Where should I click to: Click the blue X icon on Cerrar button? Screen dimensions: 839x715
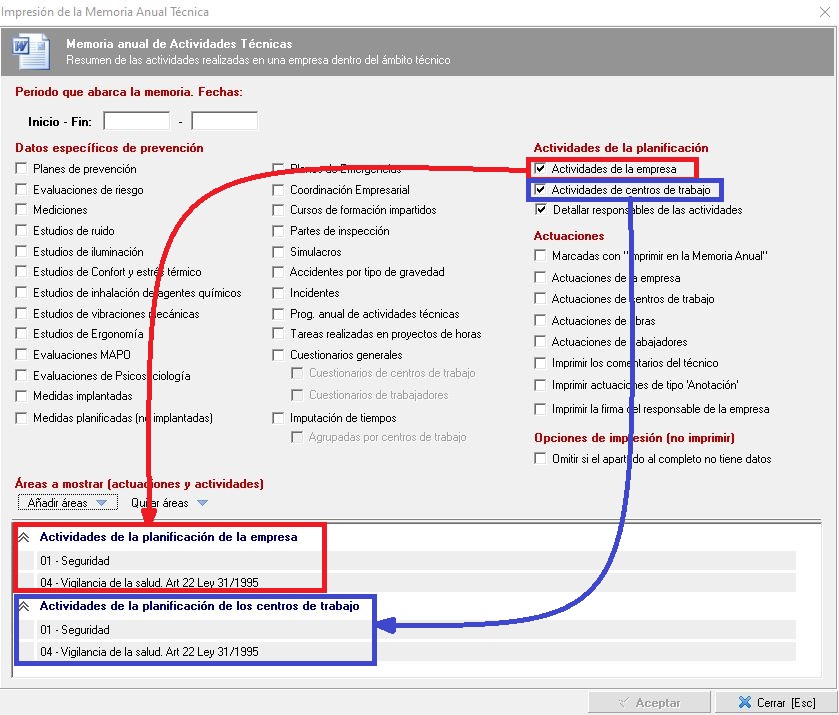744,702
